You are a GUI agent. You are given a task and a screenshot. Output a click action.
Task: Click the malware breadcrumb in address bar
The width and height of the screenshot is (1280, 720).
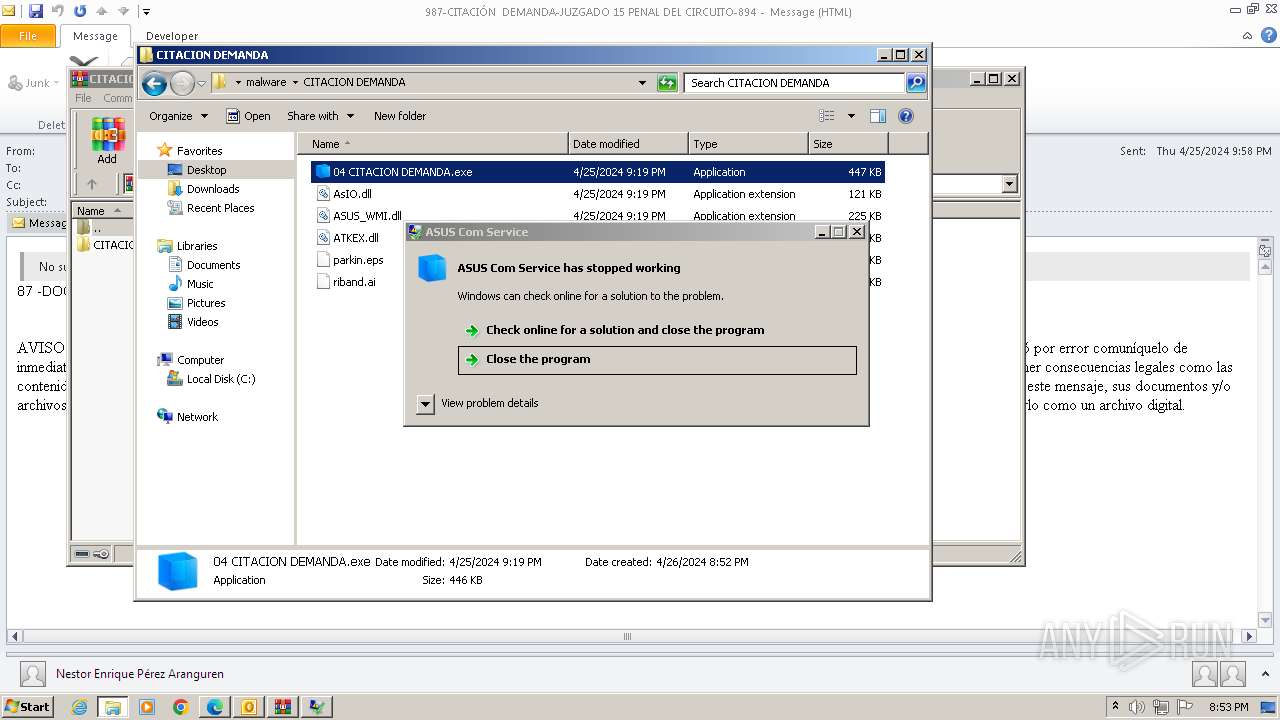[x=266, y=83]
